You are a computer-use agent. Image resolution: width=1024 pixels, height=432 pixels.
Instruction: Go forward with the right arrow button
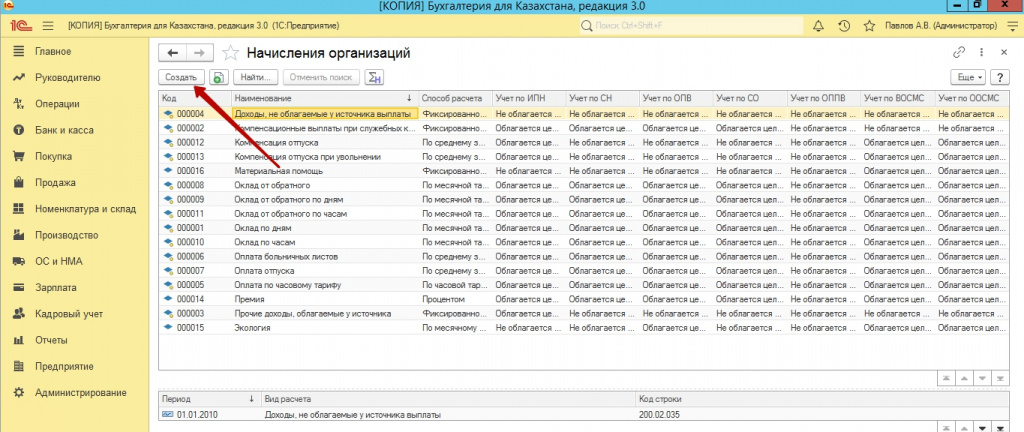200,53
